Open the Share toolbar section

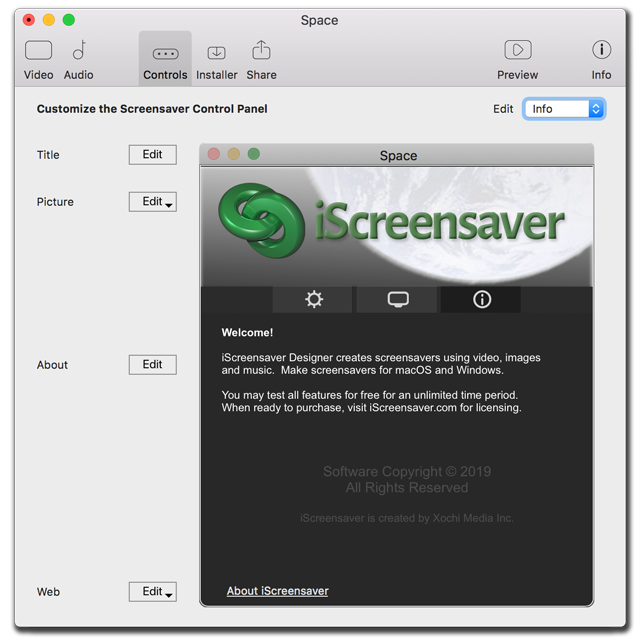point(261,60)
